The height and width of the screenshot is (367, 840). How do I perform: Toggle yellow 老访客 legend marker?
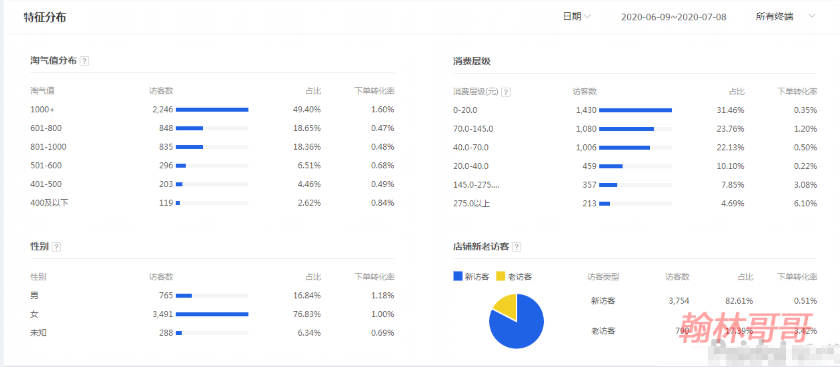[x=500, y=276]
